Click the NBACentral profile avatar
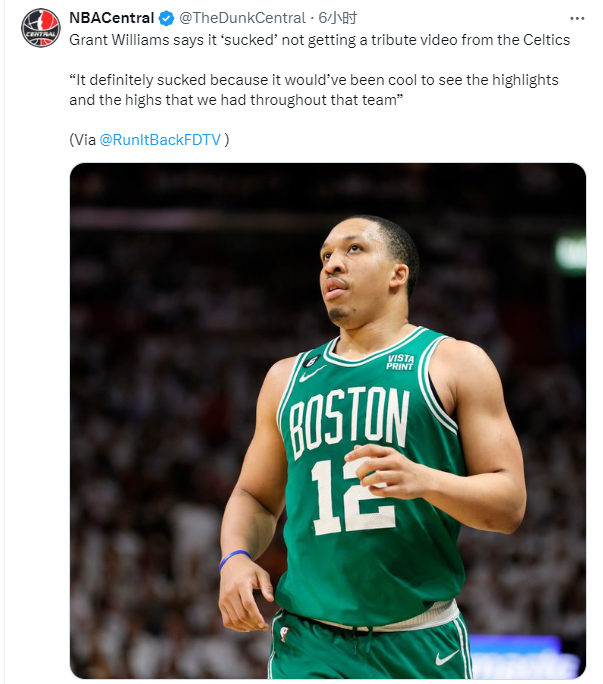 (x=41, y=28)
